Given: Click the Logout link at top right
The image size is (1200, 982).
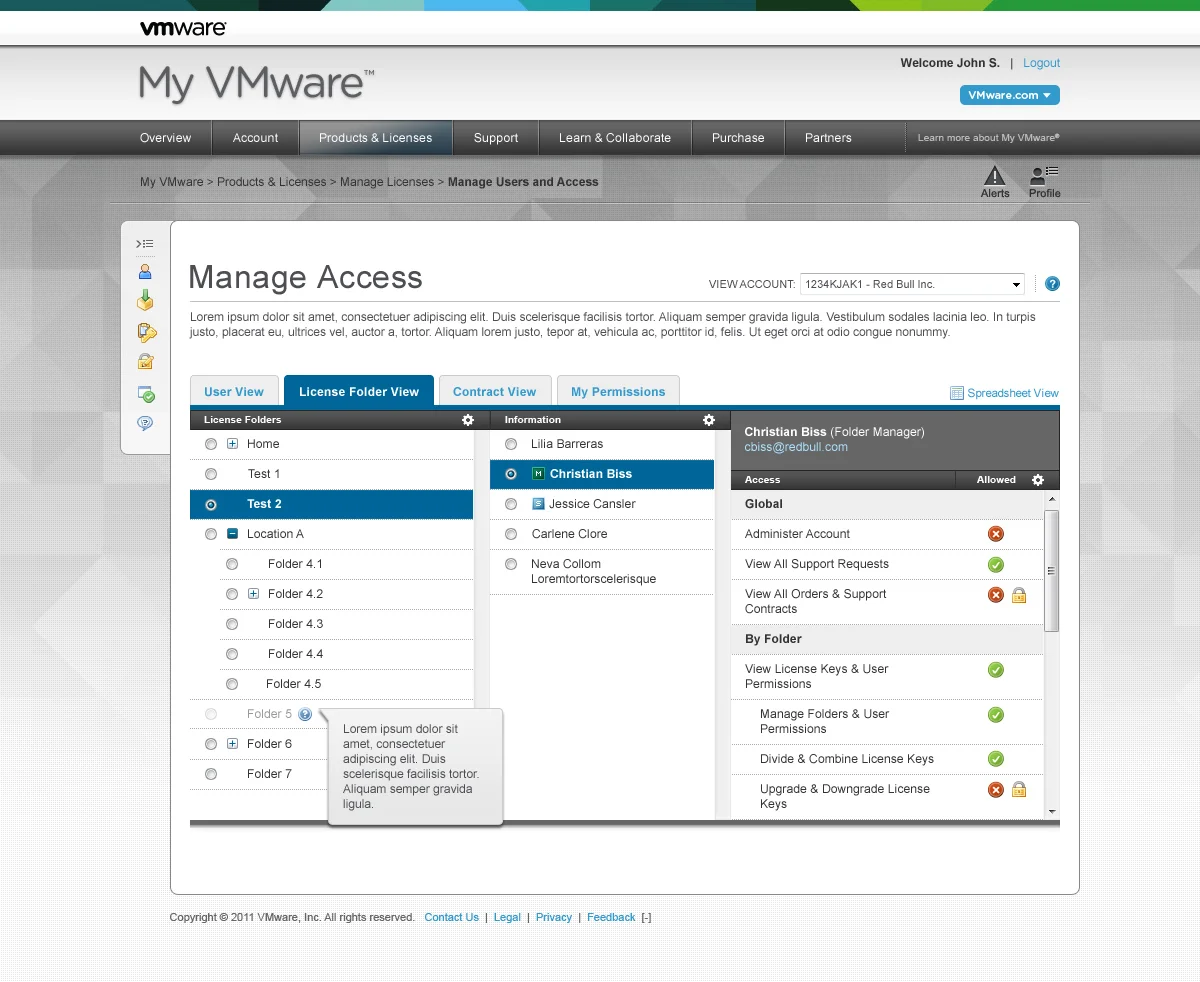Looking at the screenshot, I should click(x=1041, y=63).
